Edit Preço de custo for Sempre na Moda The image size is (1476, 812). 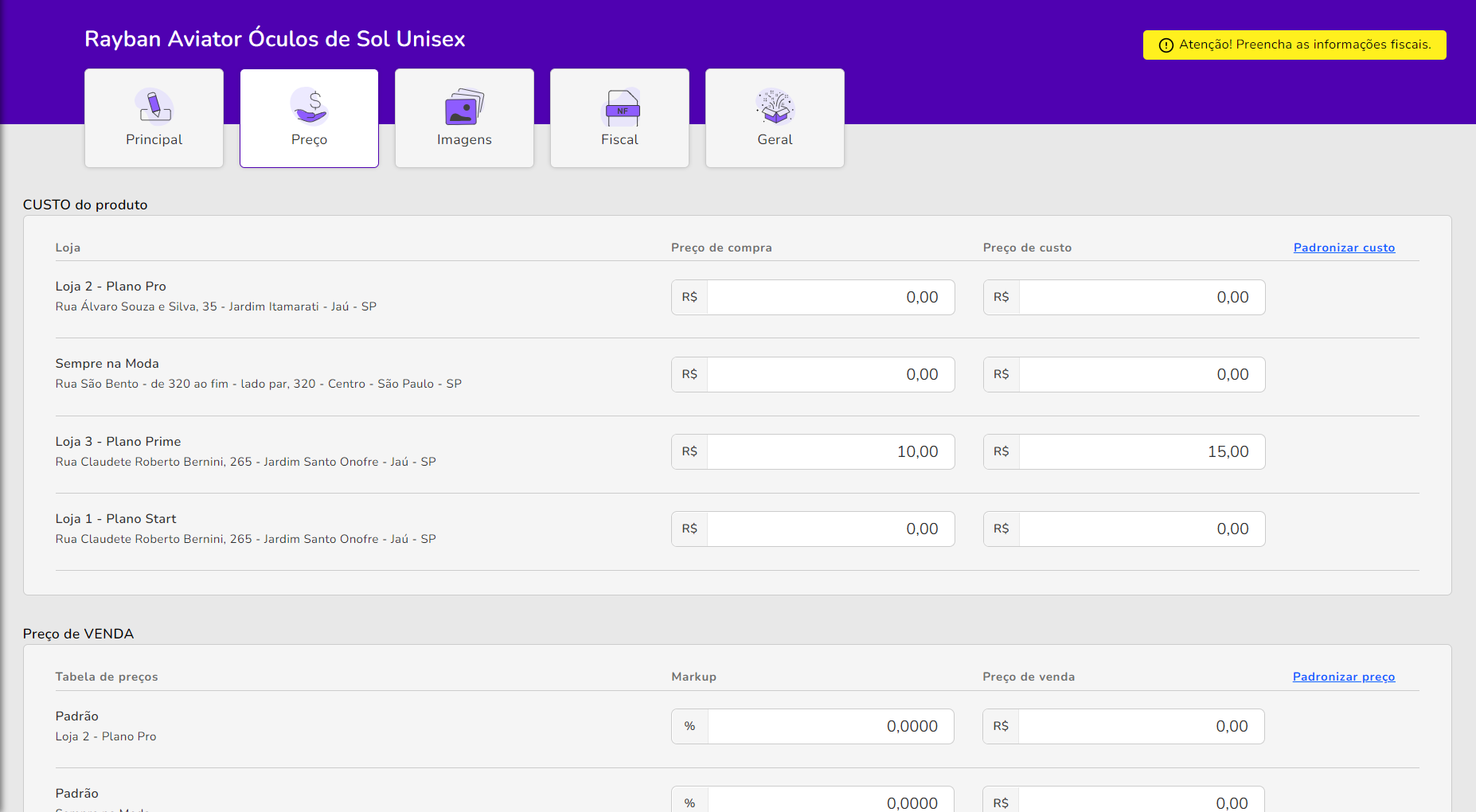click(x=1124, y=374)
